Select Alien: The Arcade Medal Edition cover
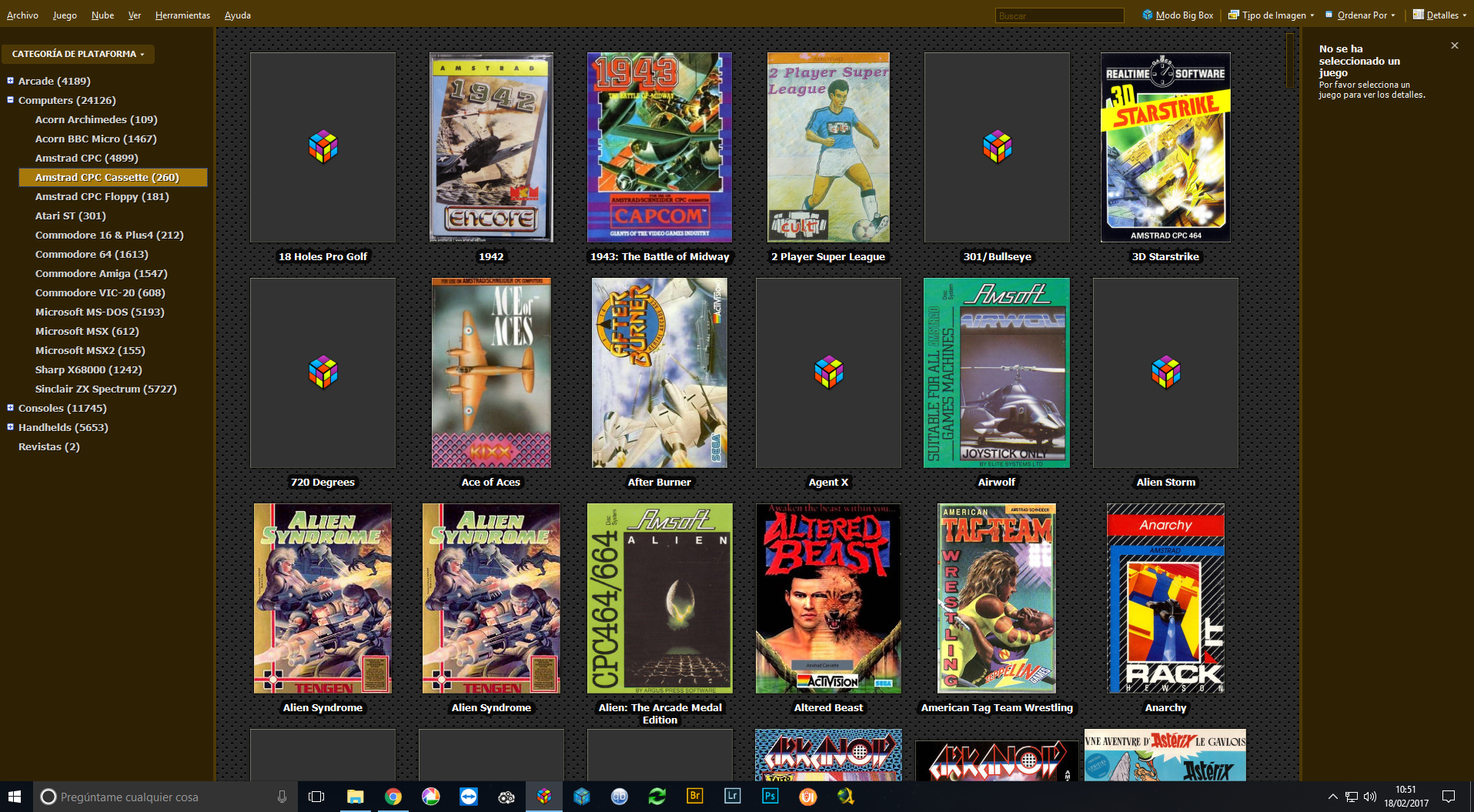Viewport: 1474px width, 812px height. (660, 598)
